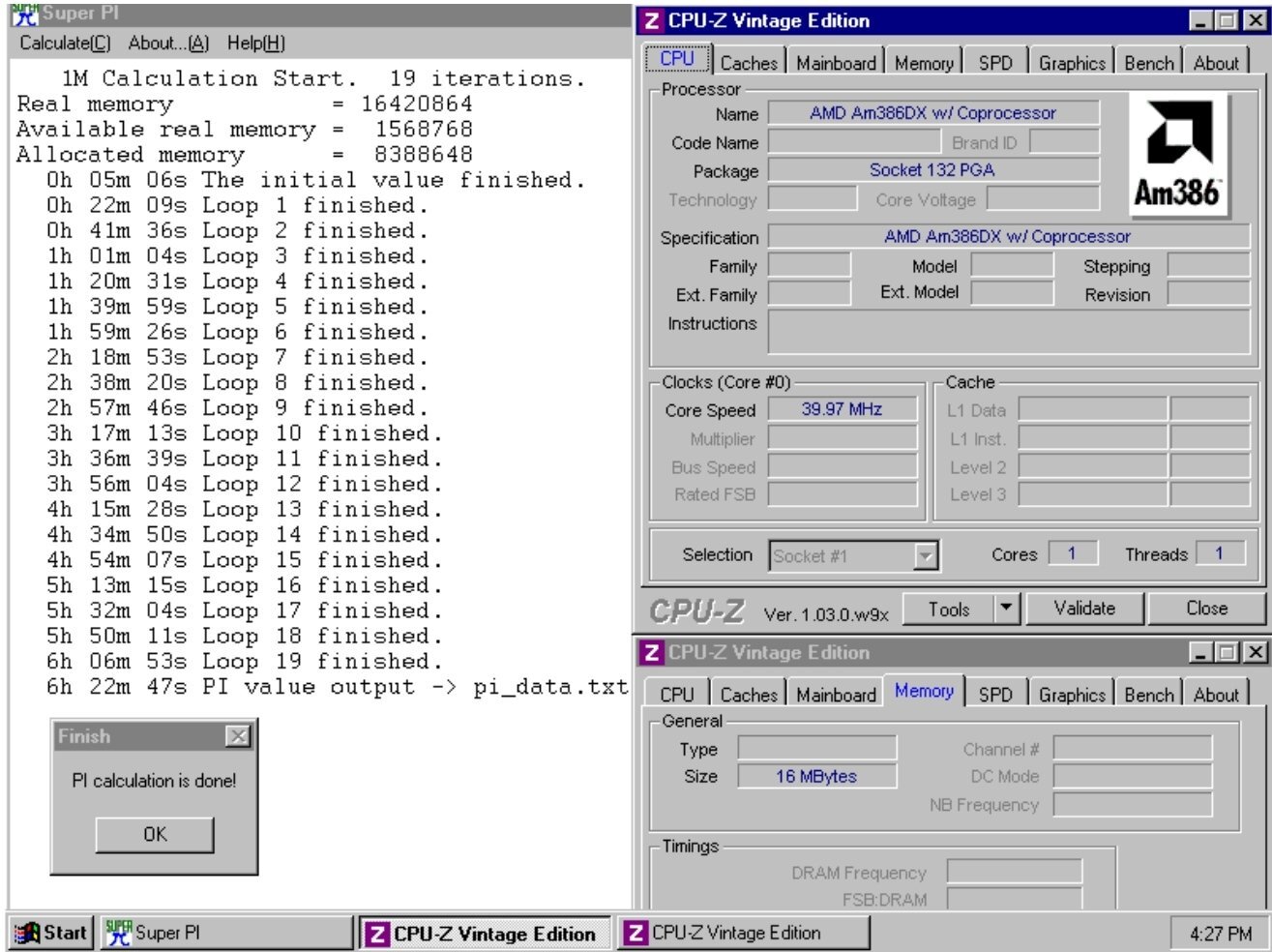
Task: Minimize the top CPU-Z window
Action: coord(1199,21)
